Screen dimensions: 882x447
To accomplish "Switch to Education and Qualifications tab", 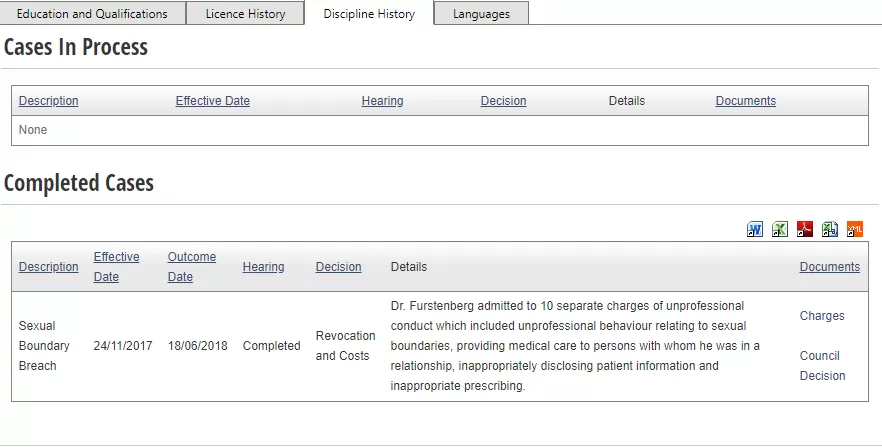I will point(92,13).
